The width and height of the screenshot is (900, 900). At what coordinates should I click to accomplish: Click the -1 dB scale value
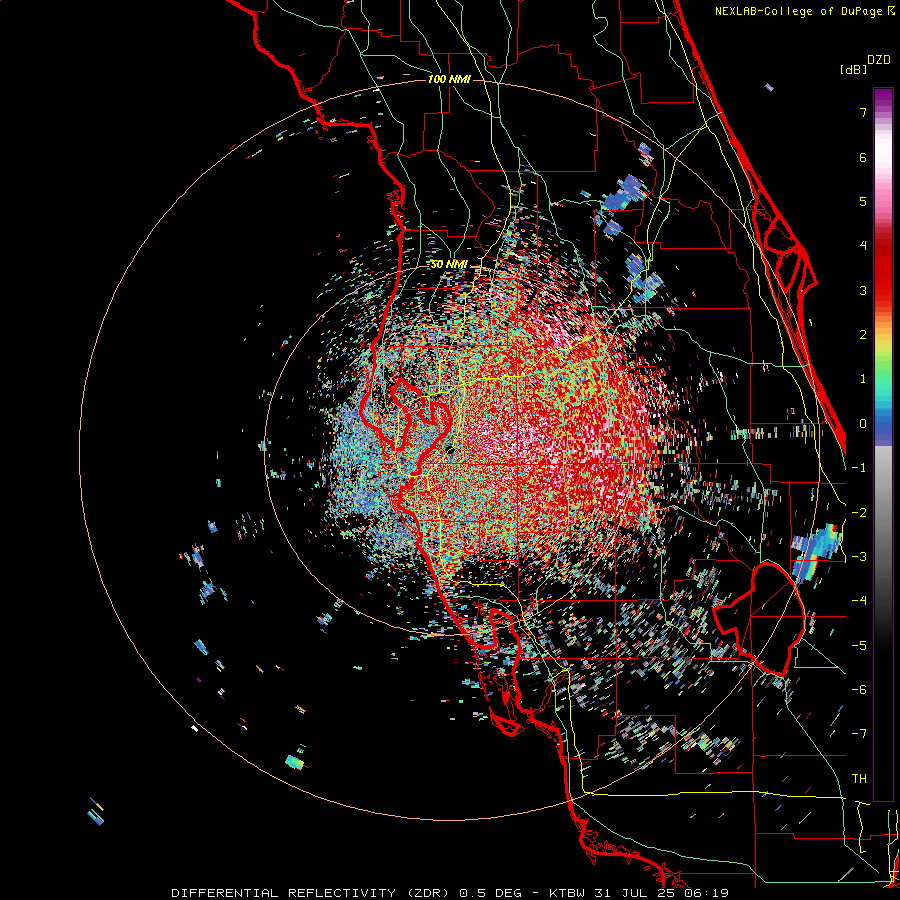[859, 468]
